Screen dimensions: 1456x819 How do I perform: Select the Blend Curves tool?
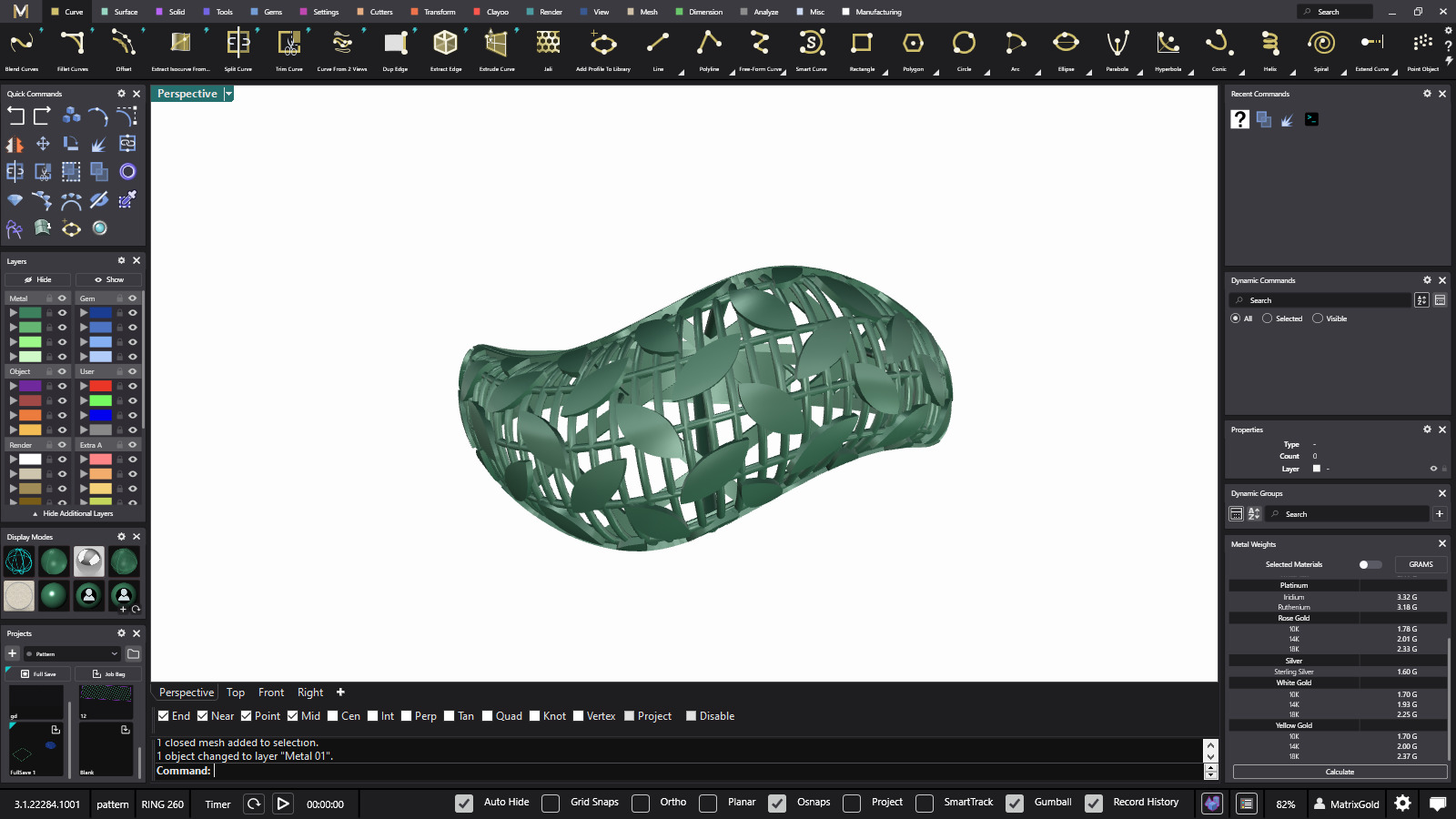22,50
